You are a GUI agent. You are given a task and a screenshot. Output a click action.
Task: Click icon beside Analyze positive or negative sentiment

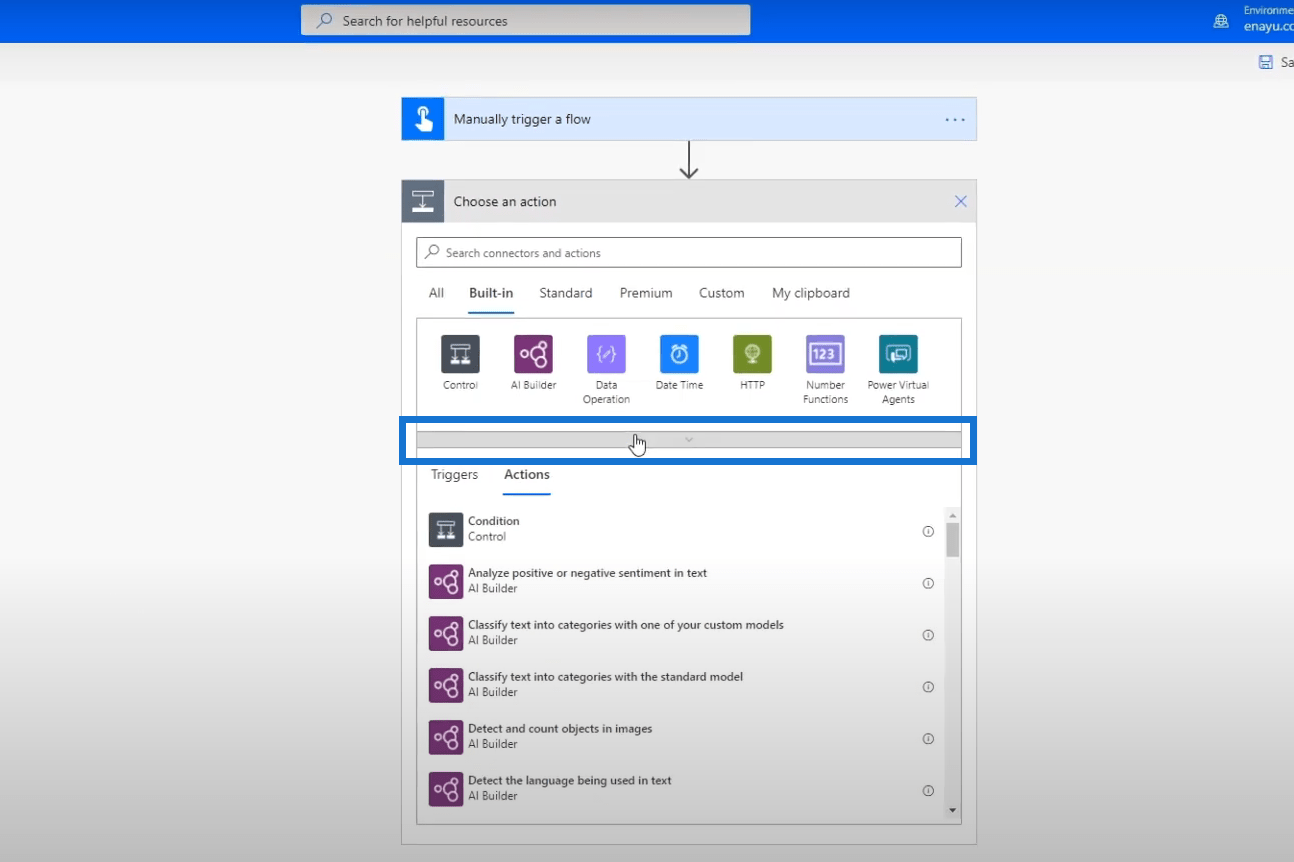pyautogui.click(x=446, y=582)
